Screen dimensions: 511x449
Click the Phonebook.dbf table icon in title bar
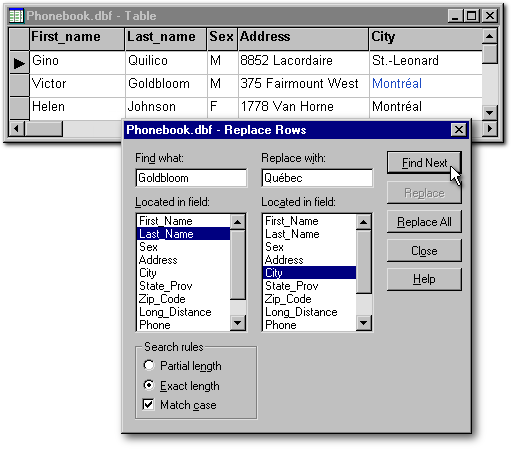pyautogui.click(x=16, y=16)
